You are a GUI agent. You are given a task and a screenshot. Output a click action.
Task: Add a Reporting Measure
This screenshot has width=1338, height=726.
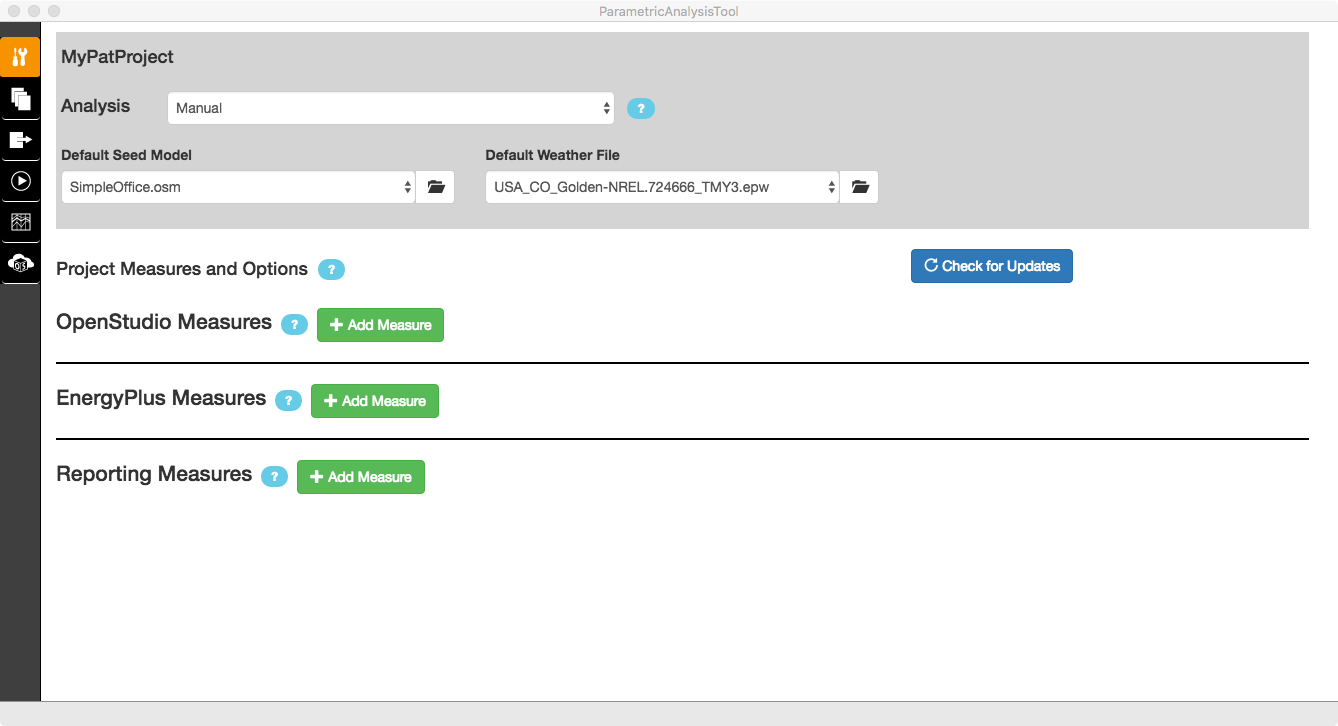[x=360, y=476]
